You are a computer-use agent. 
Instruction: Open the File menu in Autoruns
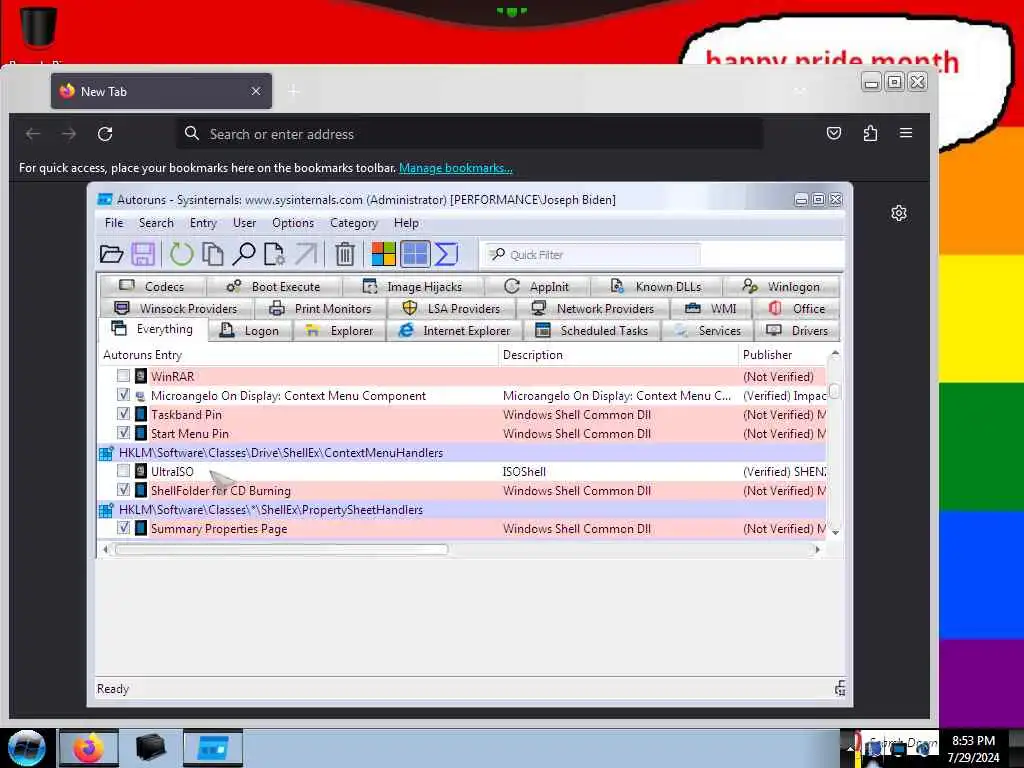pyautogui.click(x=114, y=223)
